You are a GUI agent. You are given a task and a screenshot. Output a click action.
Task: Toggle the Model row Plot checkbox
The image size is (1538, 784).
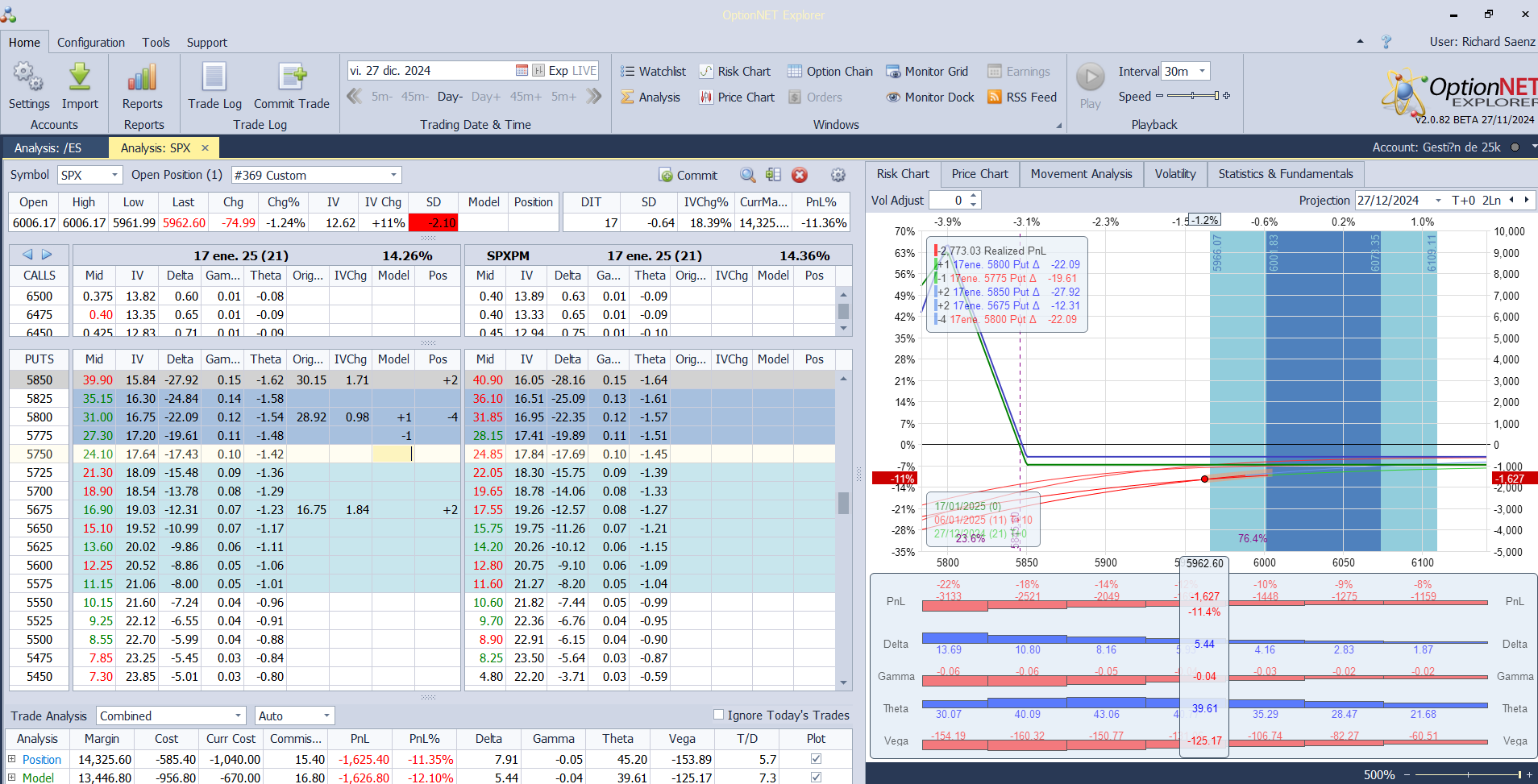816,778
